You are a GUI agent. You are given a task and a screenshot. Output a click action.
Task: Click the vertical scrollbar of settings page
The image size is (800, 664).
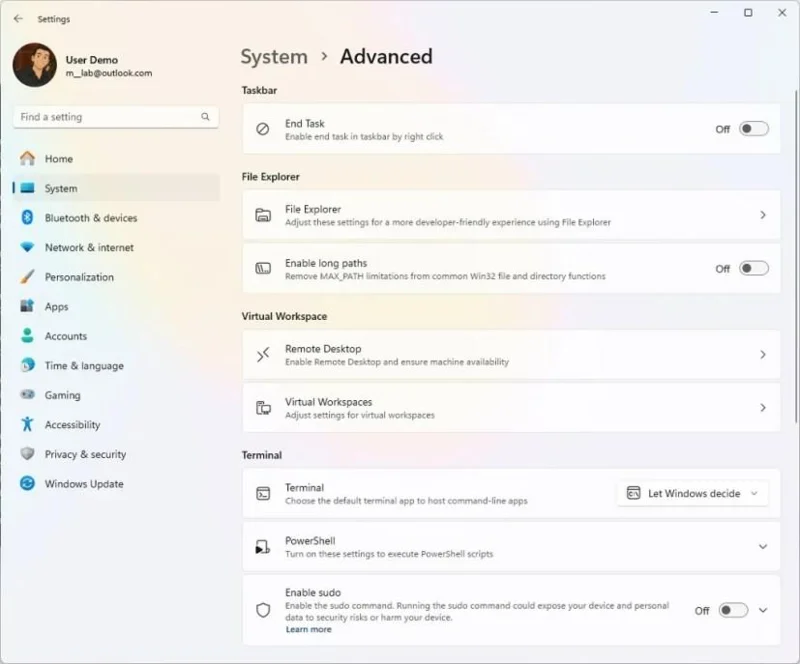click(796, 257)
